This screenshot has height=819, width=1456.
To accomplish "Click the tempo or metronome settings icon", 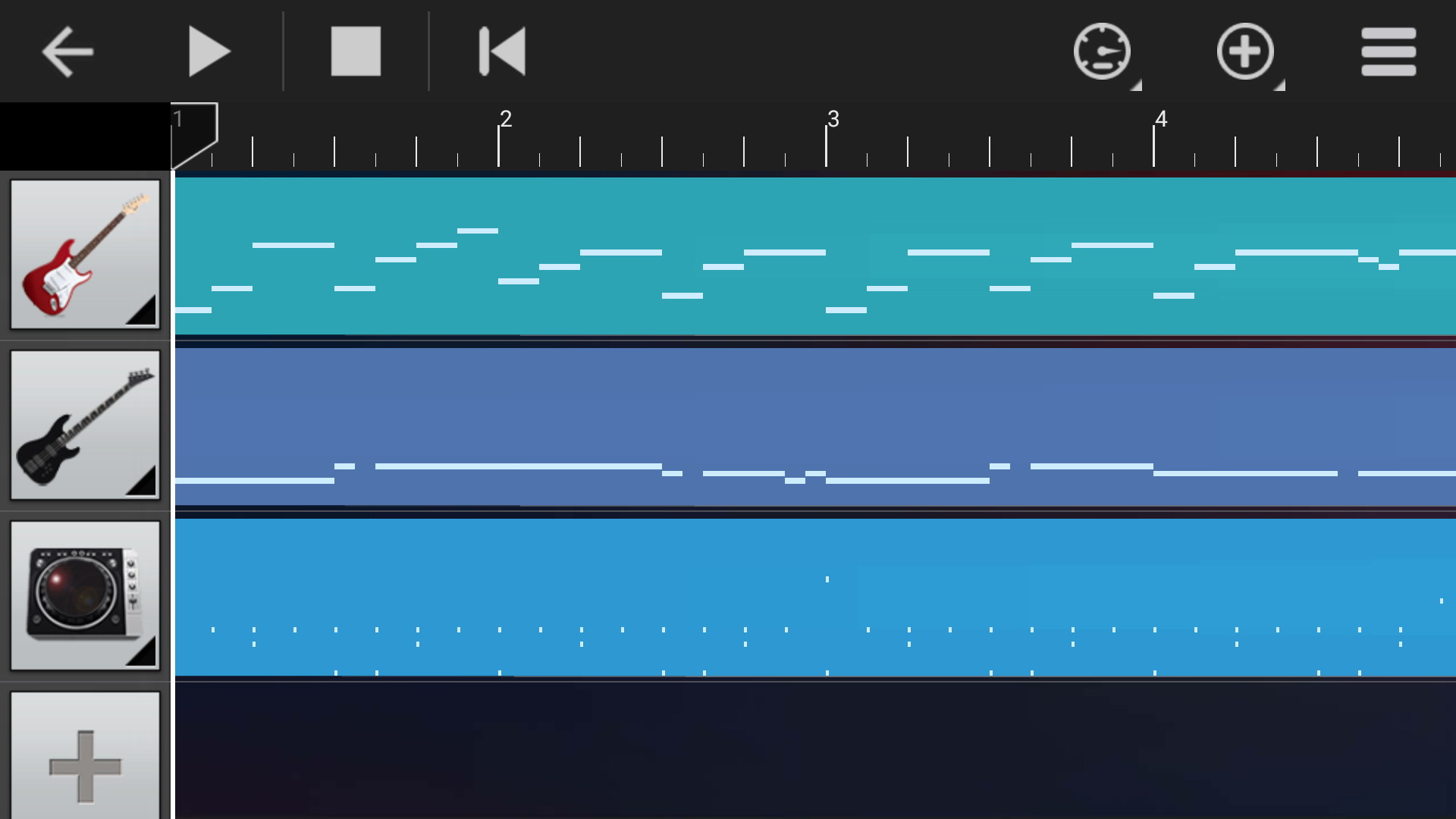I will 1100,52.
